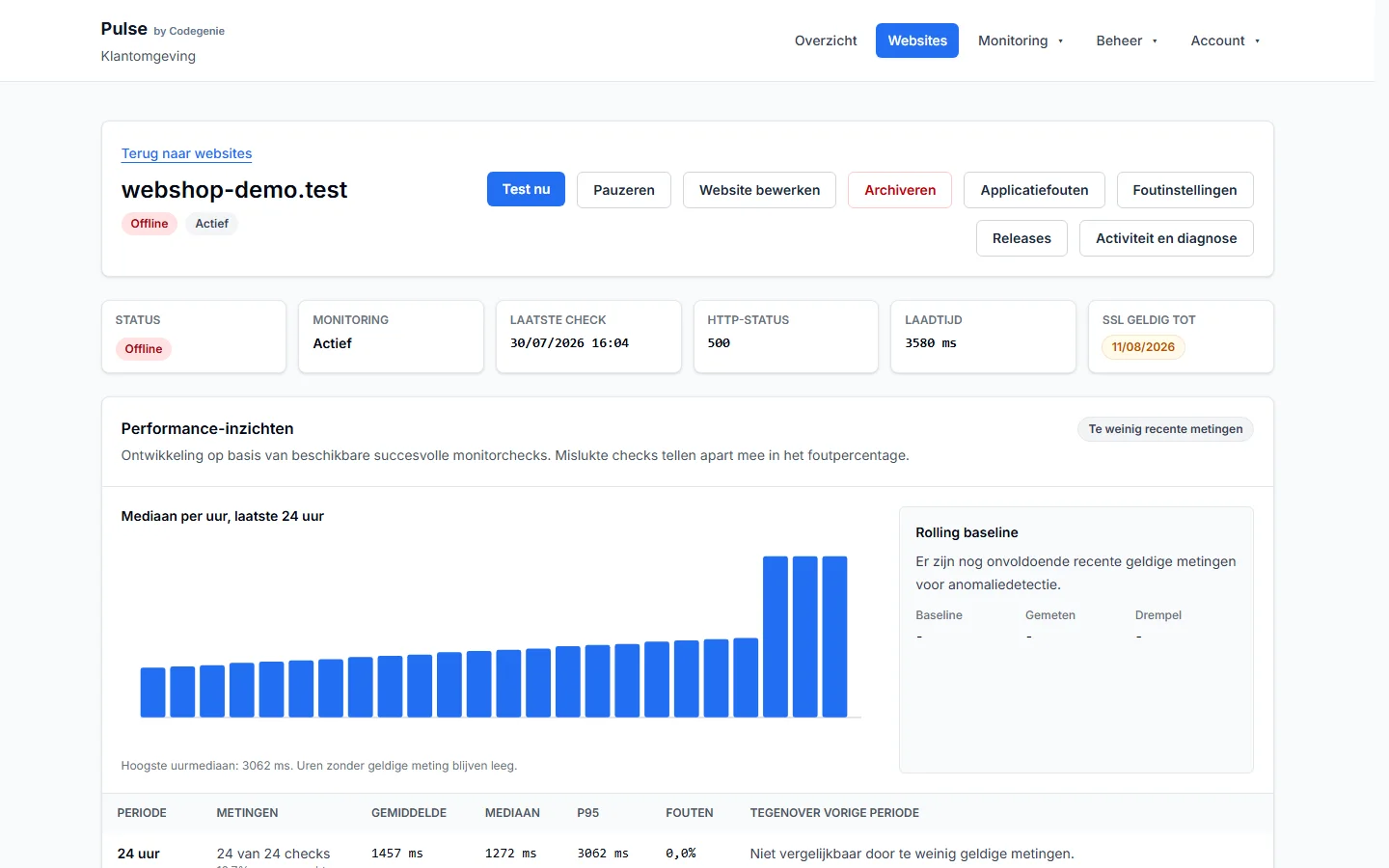This screenshot has height=868, width=1389.
Task: Select the error rate 0,0%
Action: click(x=681, y=854)
